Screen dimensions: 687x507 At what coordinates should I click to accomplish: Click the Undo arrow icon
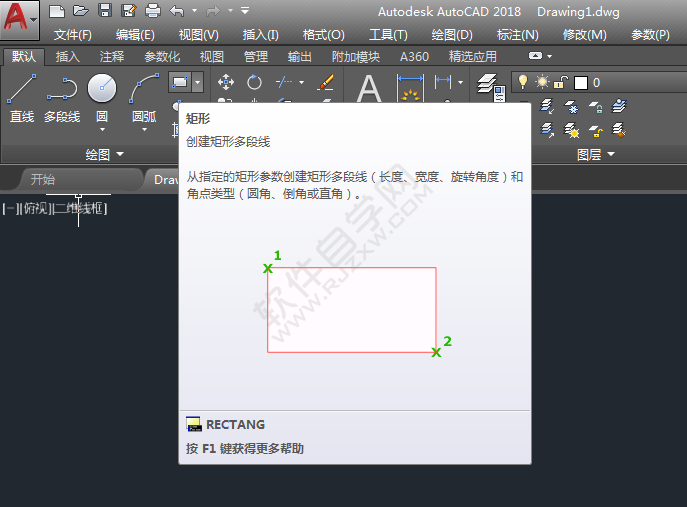point(177,11)
